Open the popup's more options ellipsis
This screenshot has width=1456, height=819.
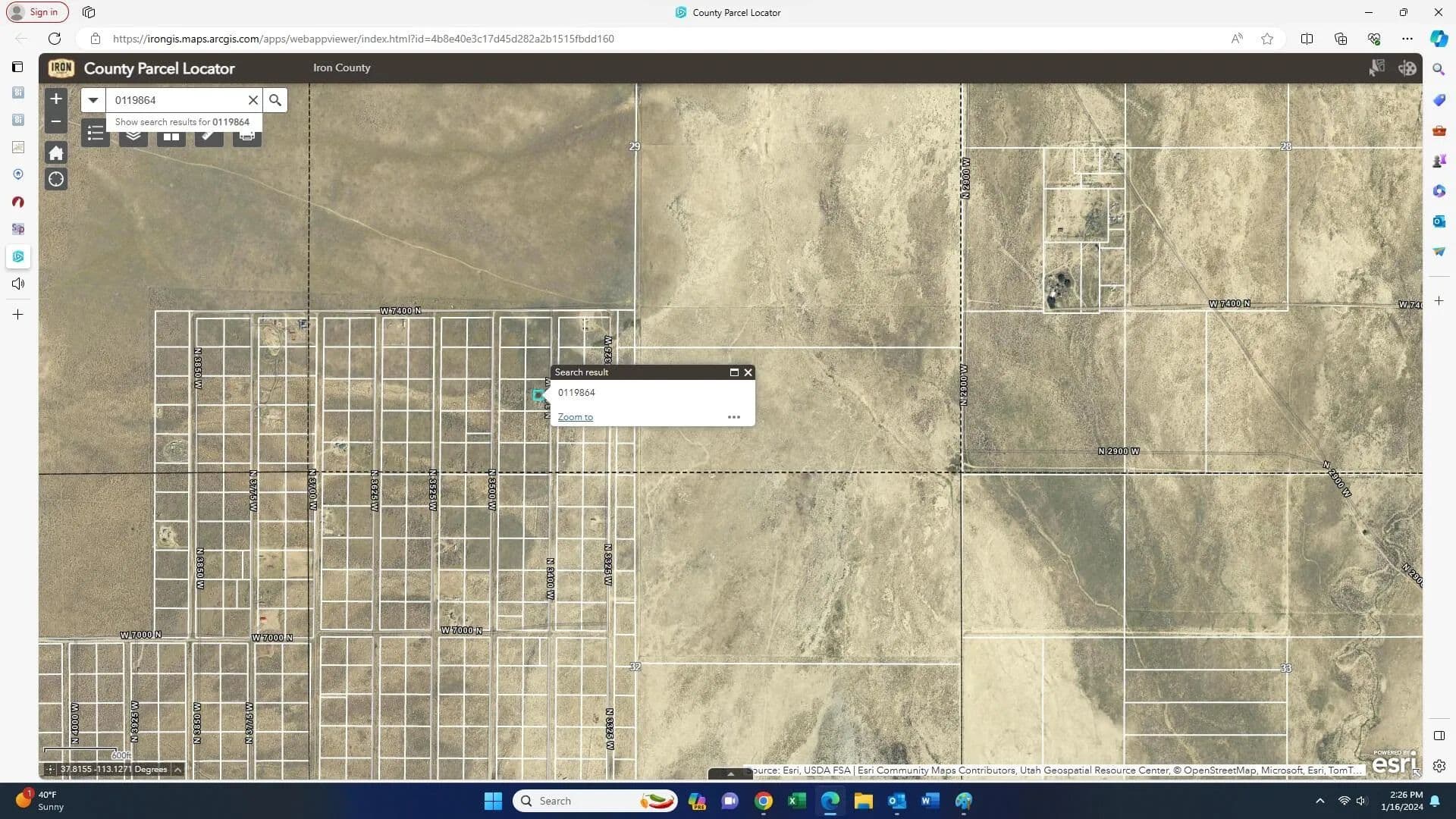(x=733, y=417)
